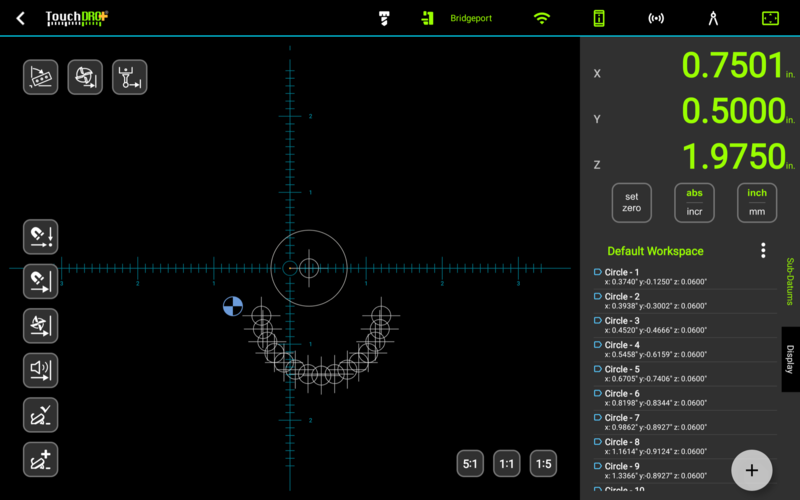Screen dimensions: 800x500
Task: Click the tag icon beside Circle - 8
Action: (597, 442)
